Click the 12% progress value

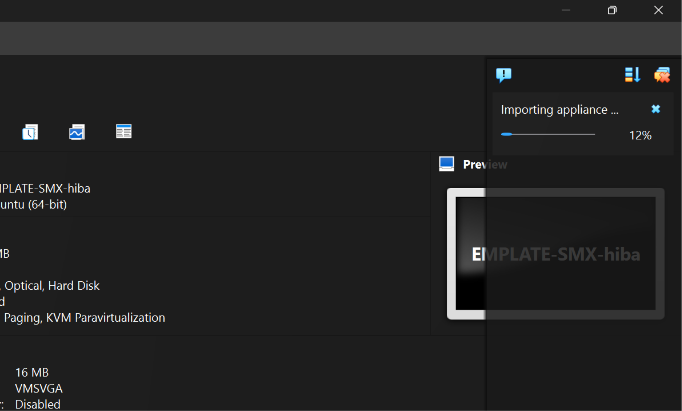click(x=640, y=136)
